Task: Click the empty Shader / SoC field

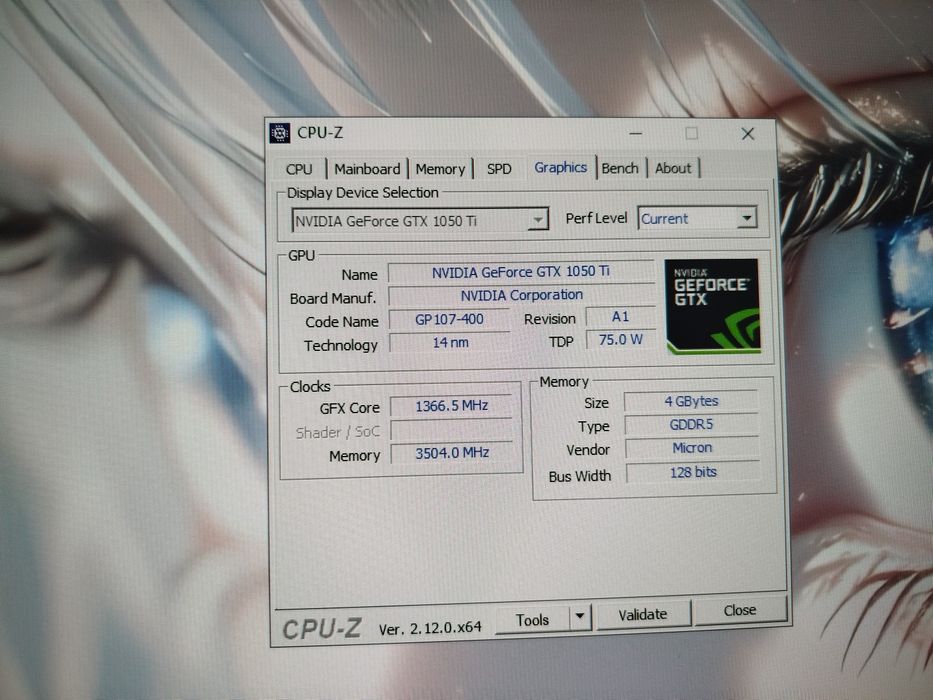Action: point(452,430)
